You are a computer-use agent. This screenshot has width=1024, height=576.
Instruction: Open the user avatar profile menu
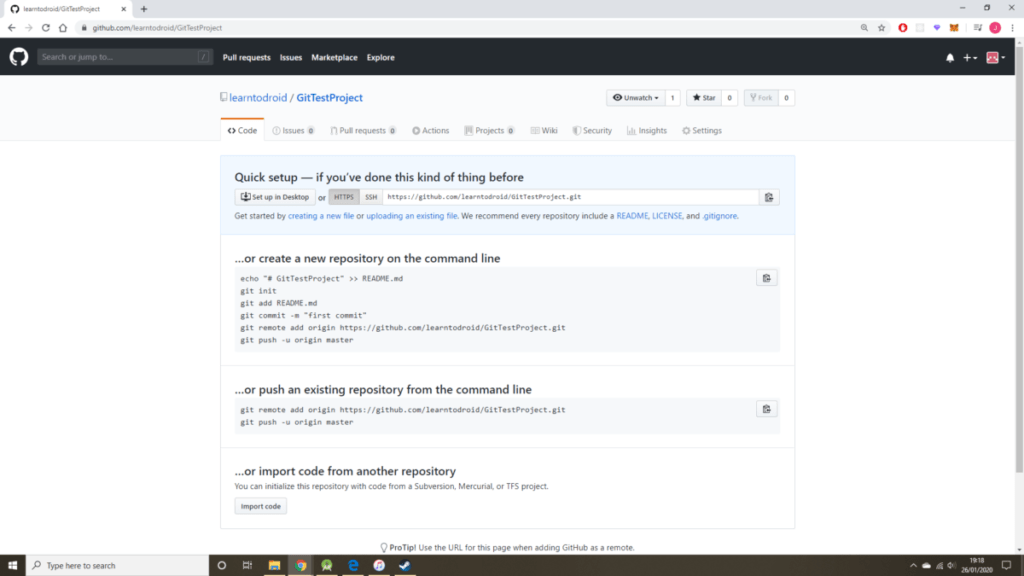click(995, 58)
